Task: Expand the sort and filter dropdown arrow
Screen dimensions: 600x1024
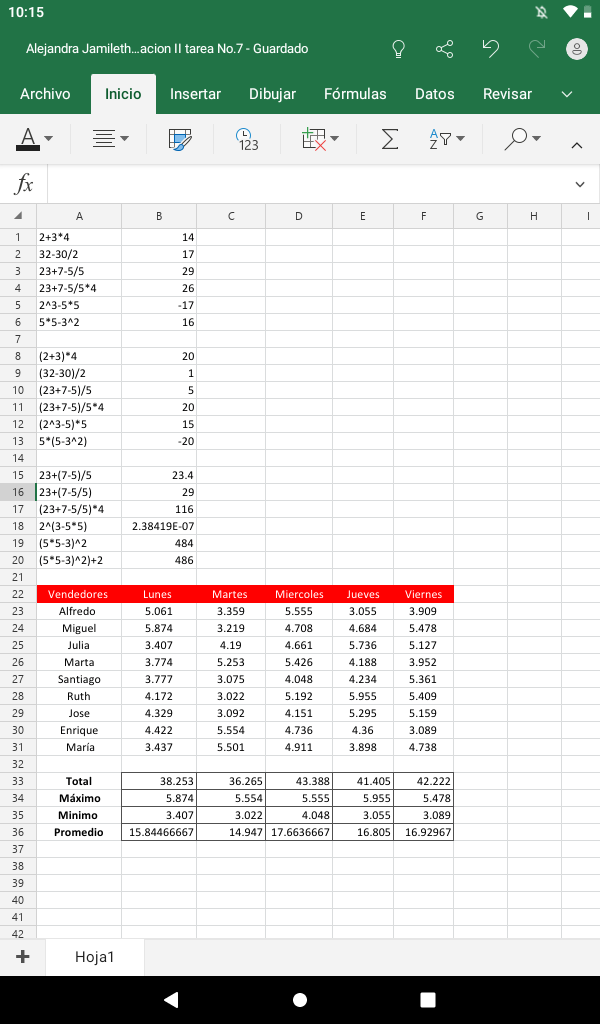Action: (x=460, y=138)
